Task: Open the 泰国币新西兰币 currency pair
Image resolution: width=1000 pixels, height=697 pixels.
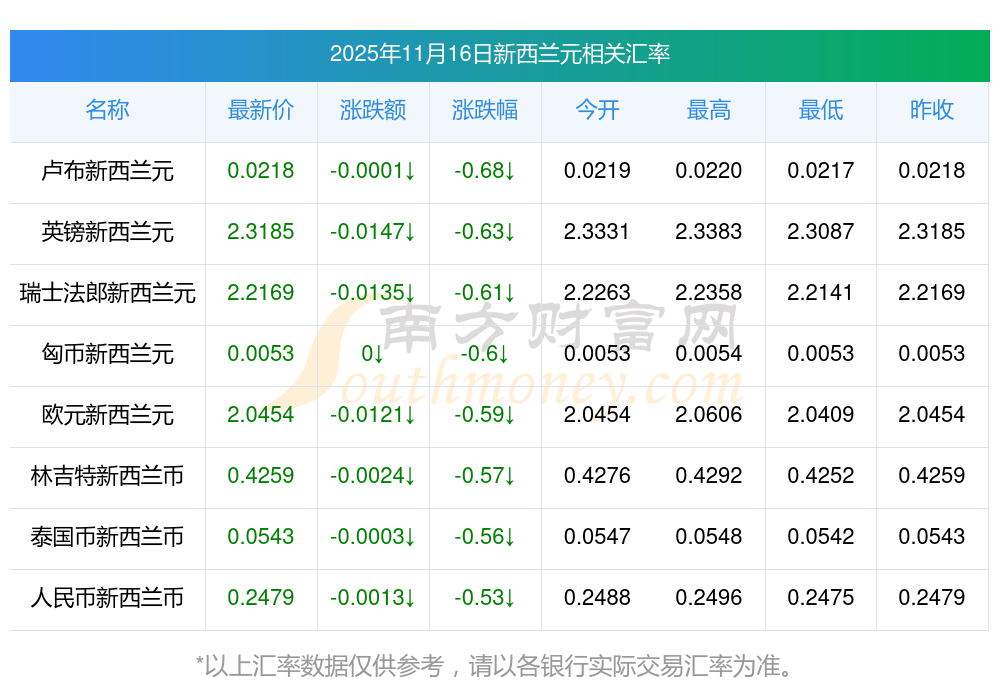Action: click(x=107, y=537)
